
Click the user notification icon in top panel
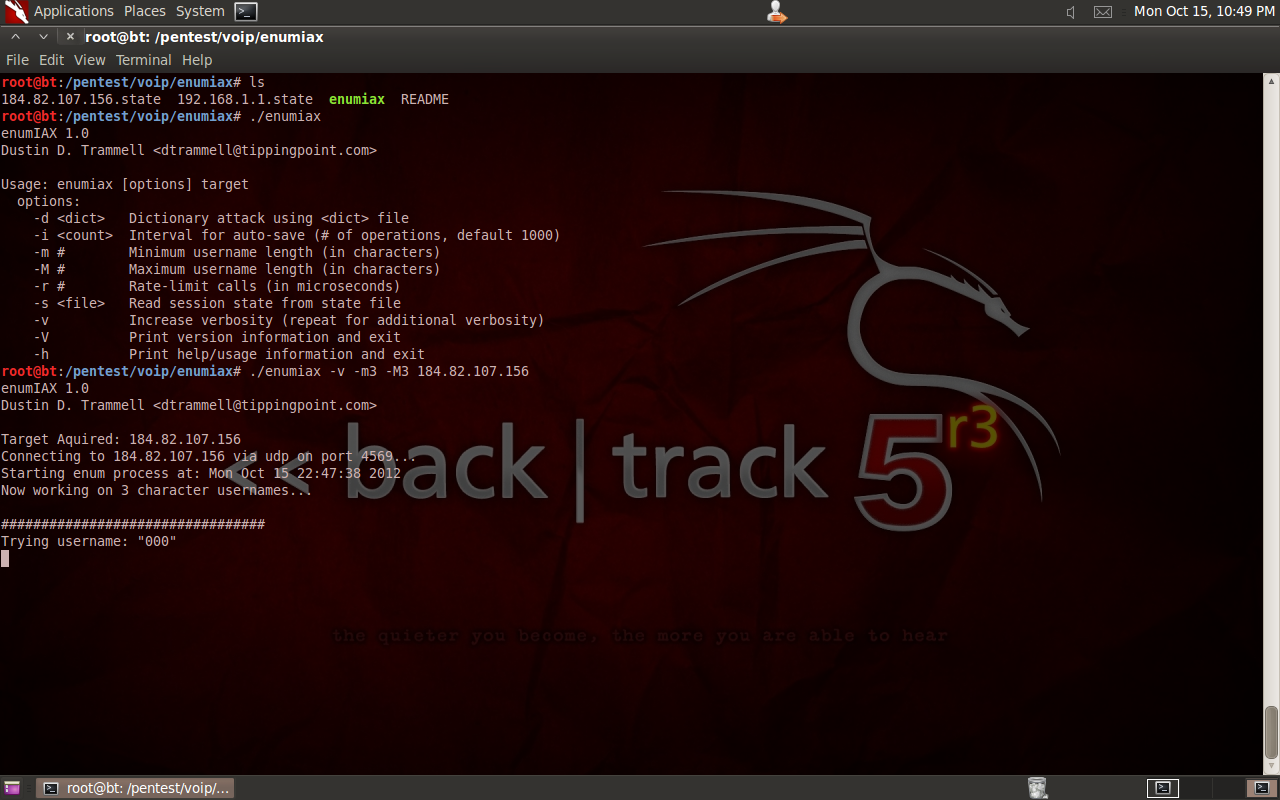[x=776, y=12]
